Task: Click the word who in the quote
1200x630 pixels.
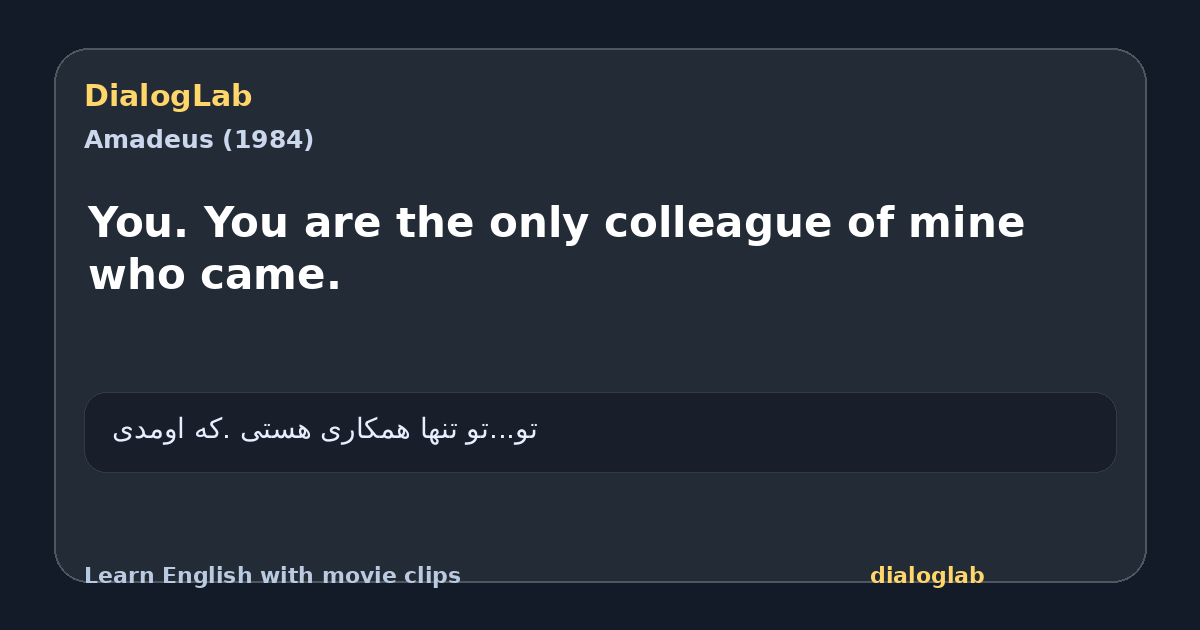Action: pos(138,276)
